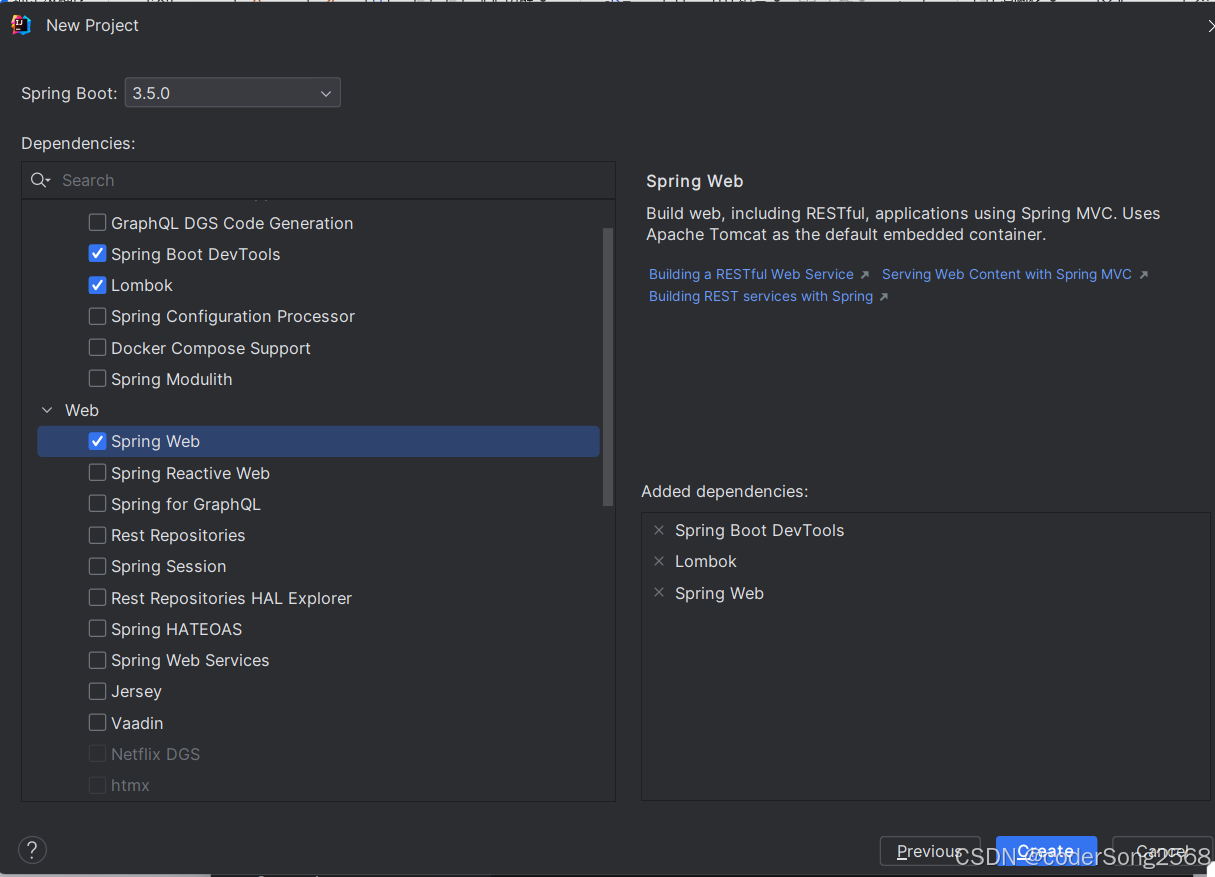Check the Rest Repositories checkbox

97,535
